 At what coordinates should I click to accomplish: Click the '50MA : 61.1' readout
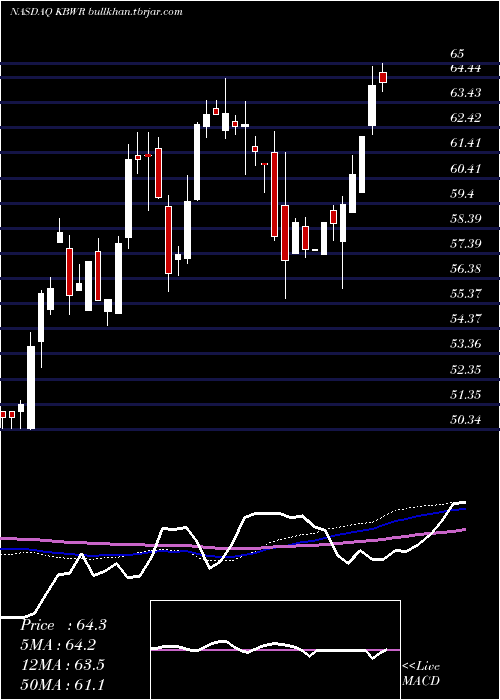(62, 684)
